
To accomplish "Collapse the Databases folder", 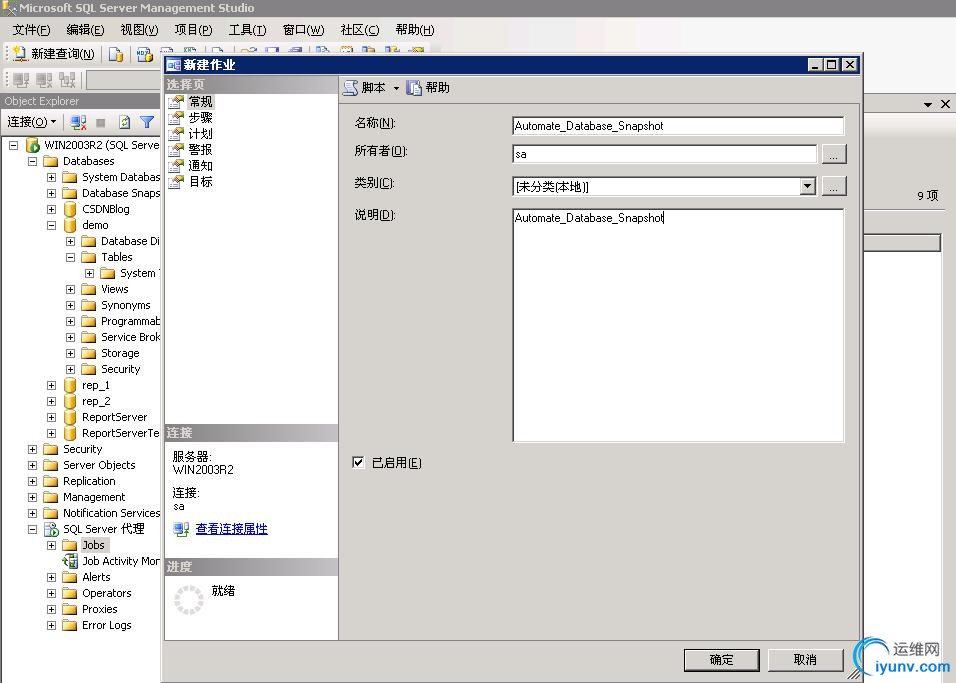I will coord(32,161).
